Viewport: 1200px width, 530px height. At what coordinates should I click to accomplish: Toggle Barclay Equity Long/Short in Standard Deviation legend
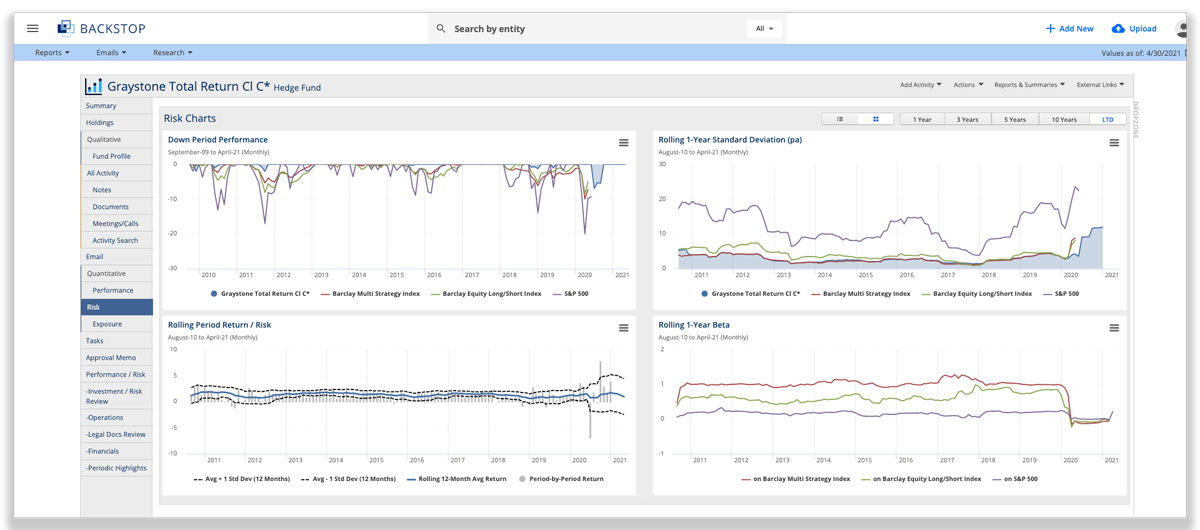tap(976, 294)
